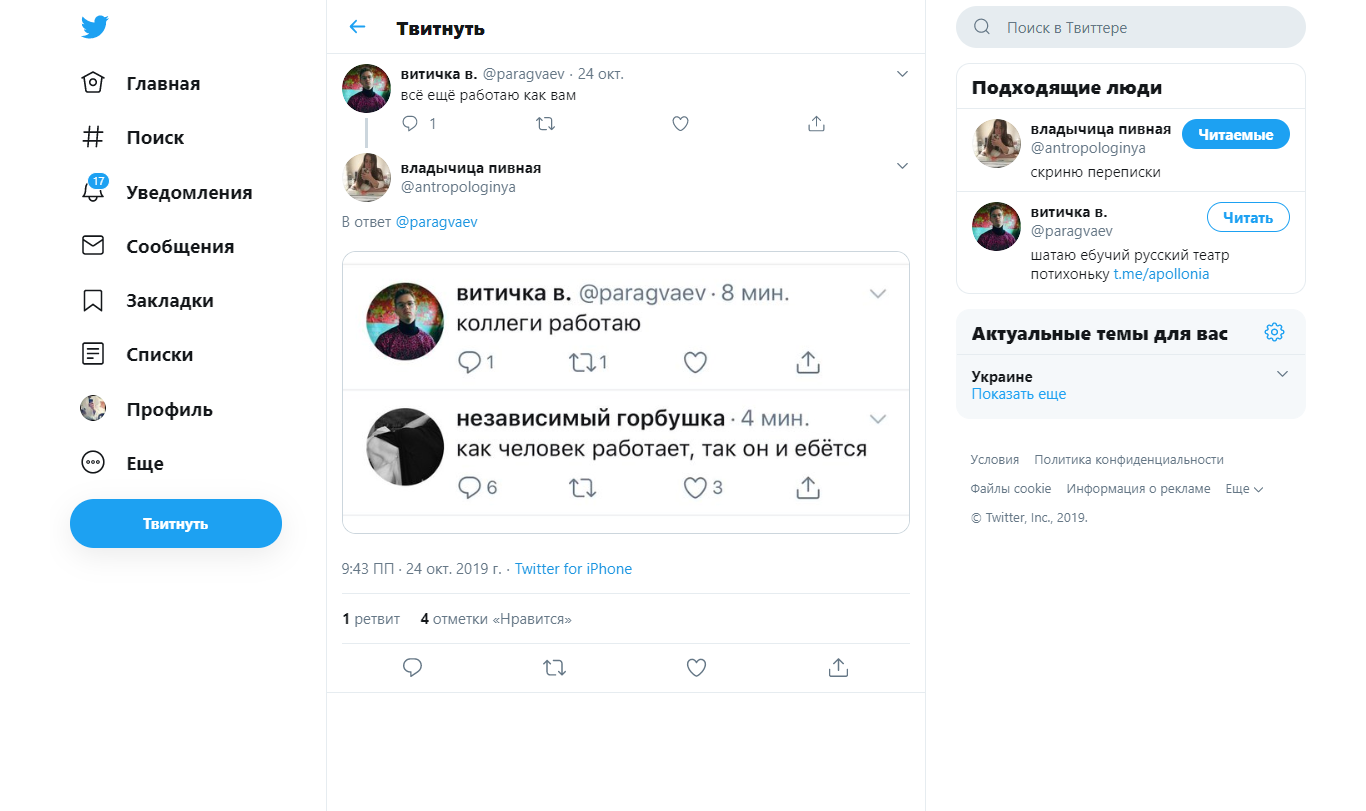The image size is (1366, 811).
Task: Follow витичка в. with Читать button
Action: pyautogui.click(x=1248, y=217)
